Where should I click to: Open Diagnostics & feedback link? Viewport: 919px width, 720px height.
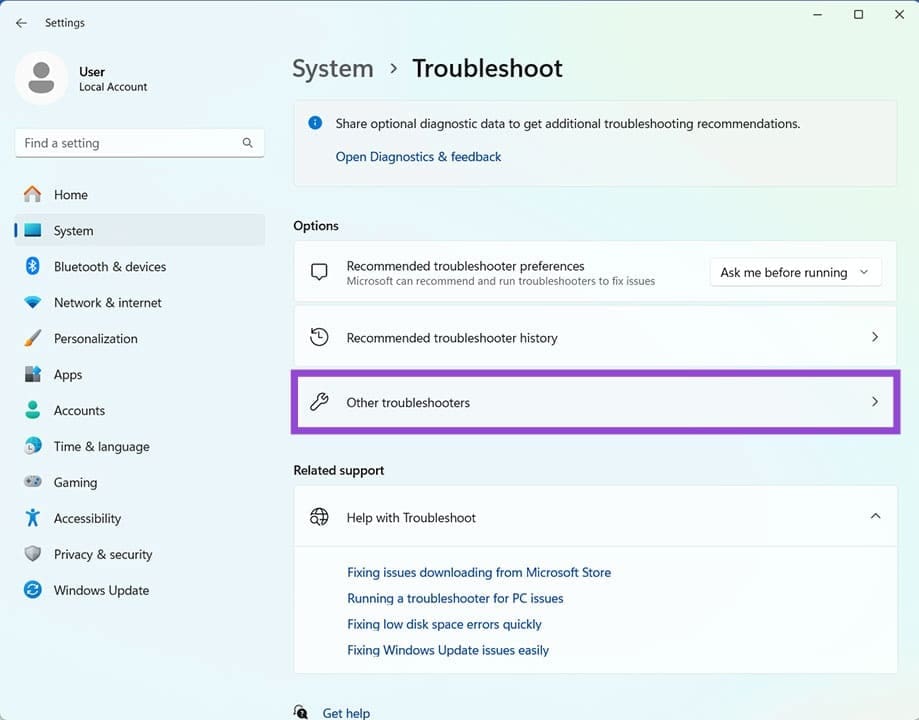click(x=418, y=156)
